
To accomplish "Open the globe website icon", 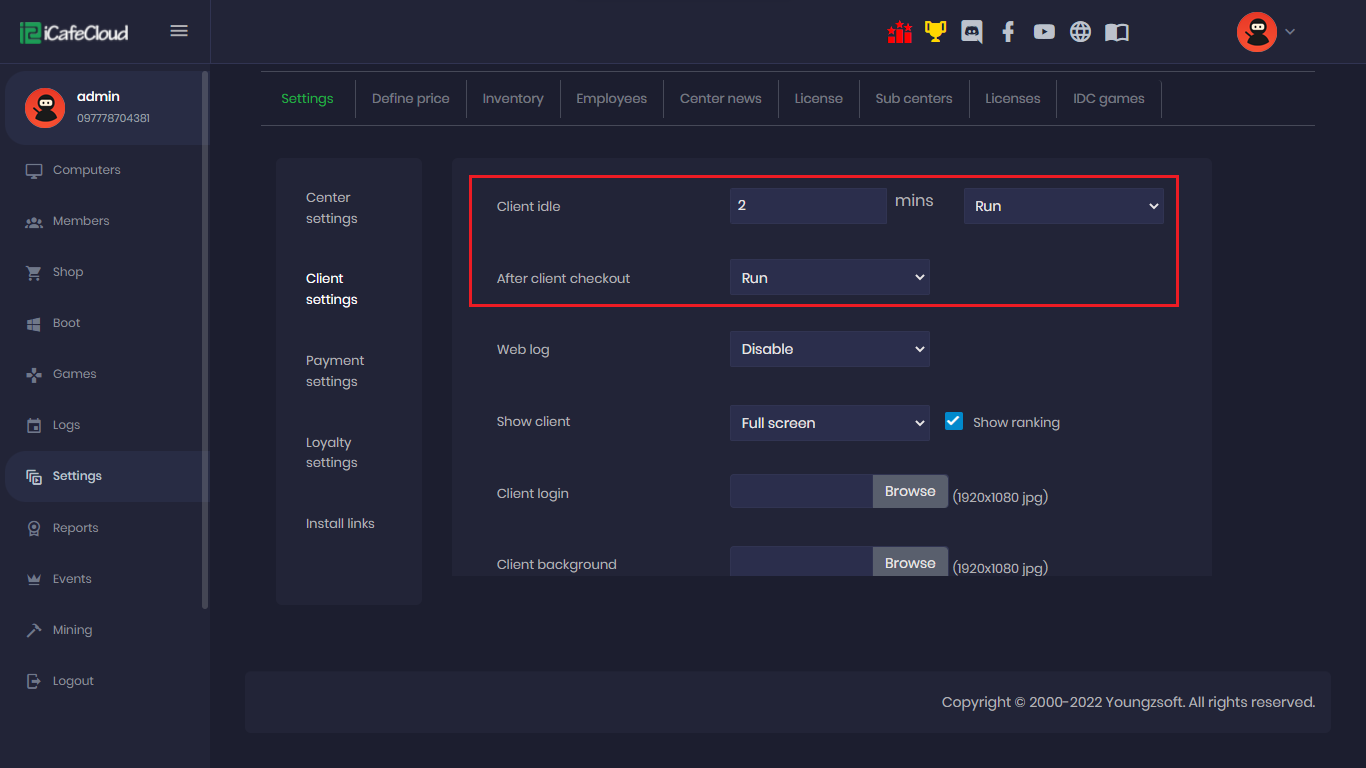I will pos(1080,32).
